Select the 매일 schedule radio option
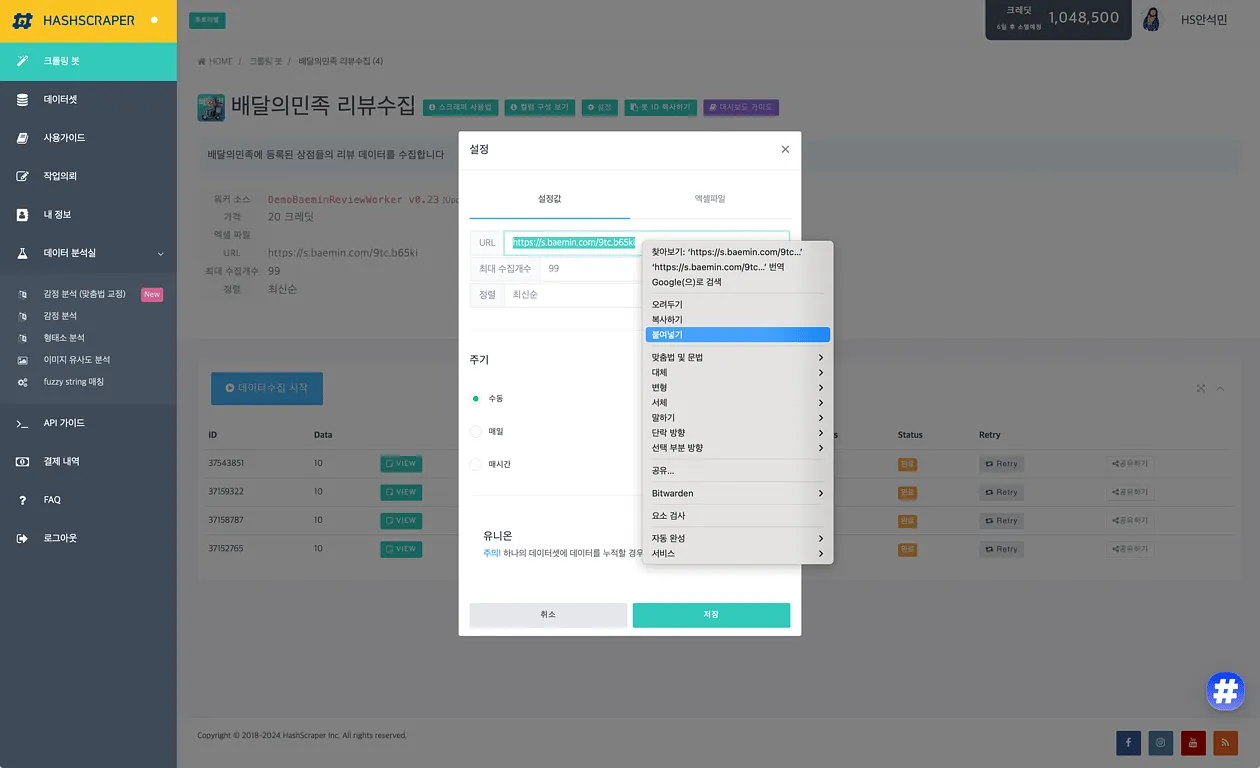 tap(476, 431)
